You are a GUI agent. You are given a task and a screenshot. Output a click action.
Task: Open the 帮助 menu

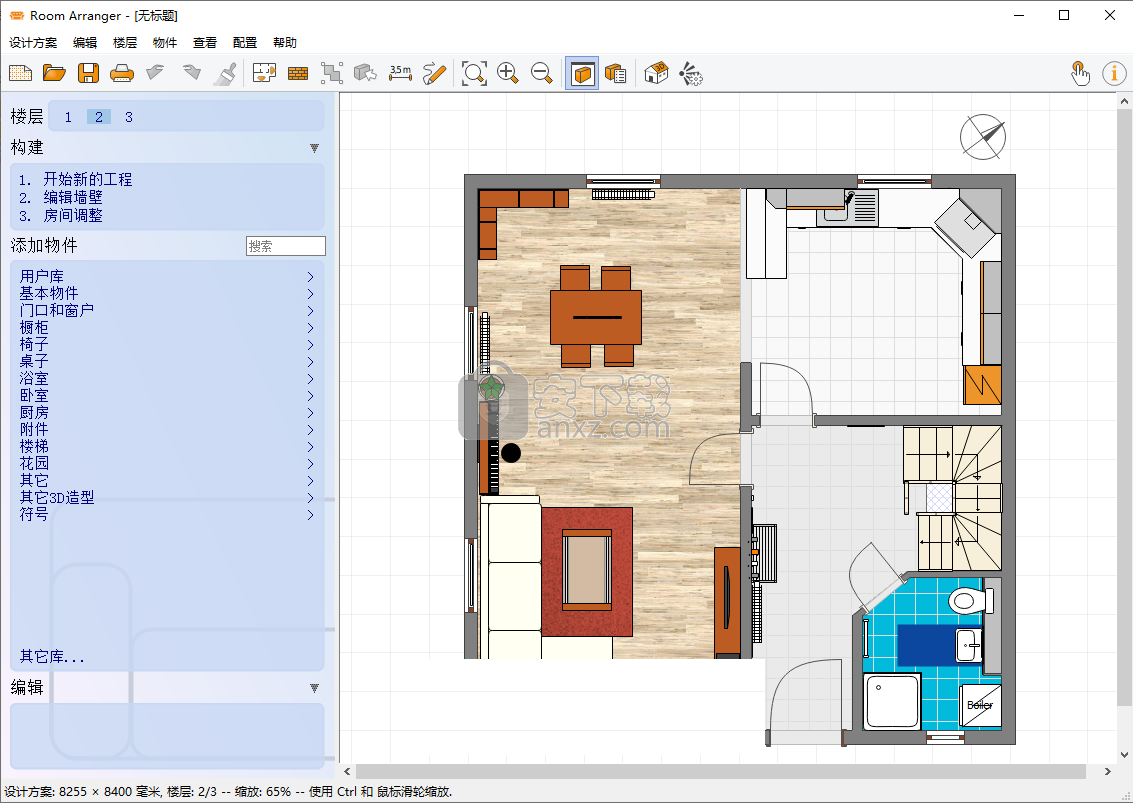285,43
